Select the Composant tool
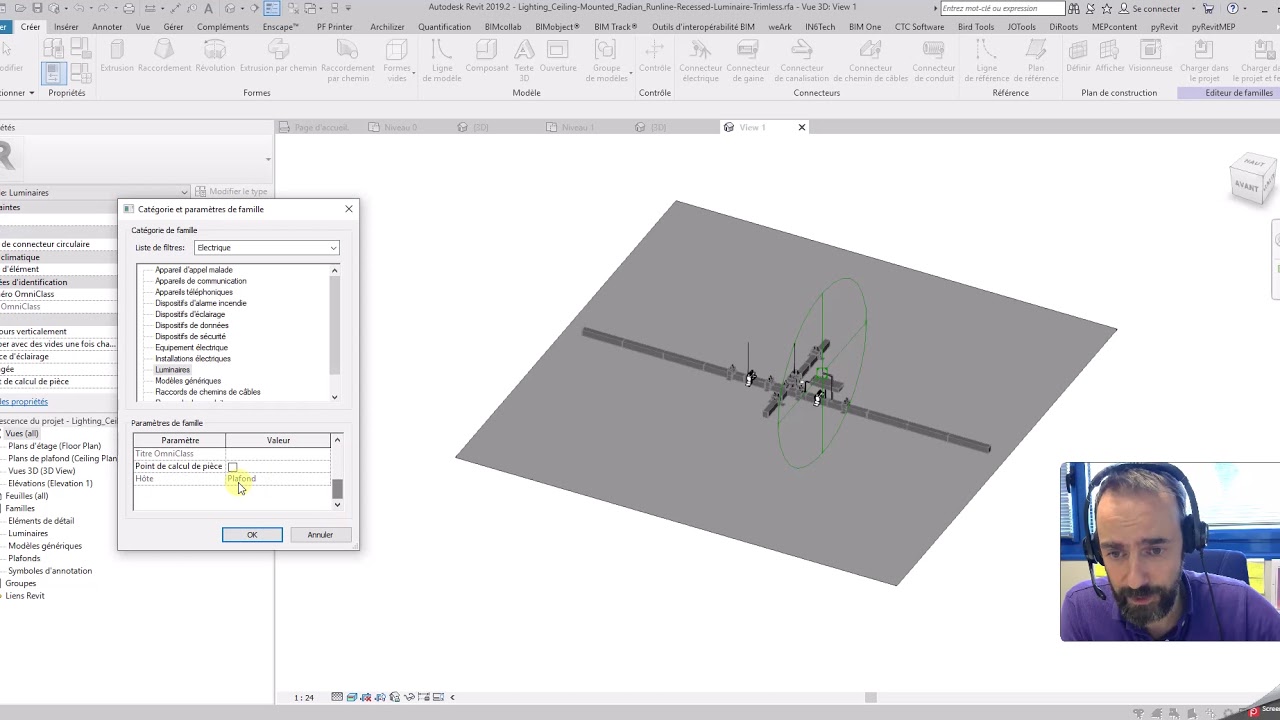1280x720 pixels. pos(487,55)
